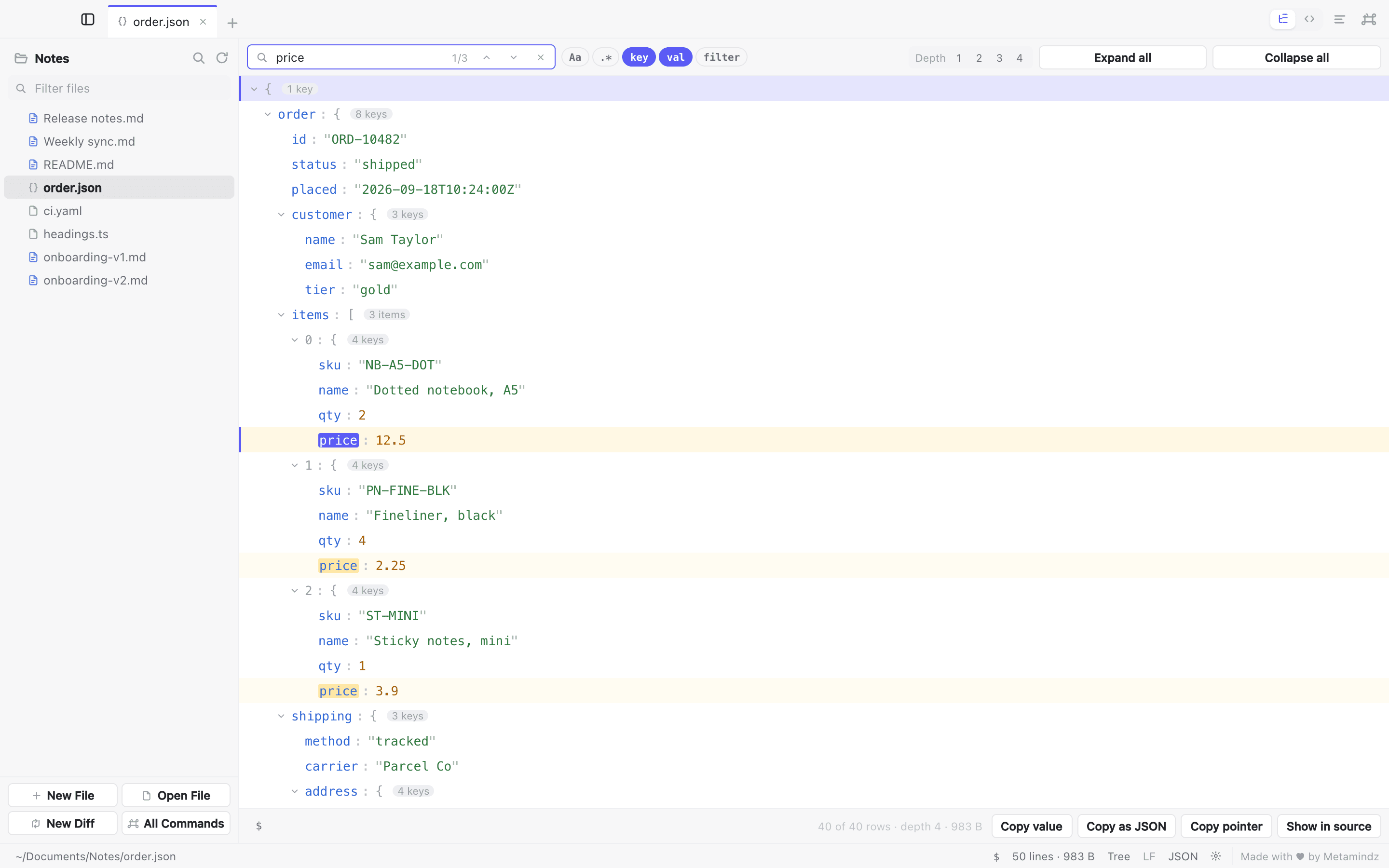The height and width of the screenshot is (868, 1389).
Task: Click the Notes folder icon
Action: 21,58
